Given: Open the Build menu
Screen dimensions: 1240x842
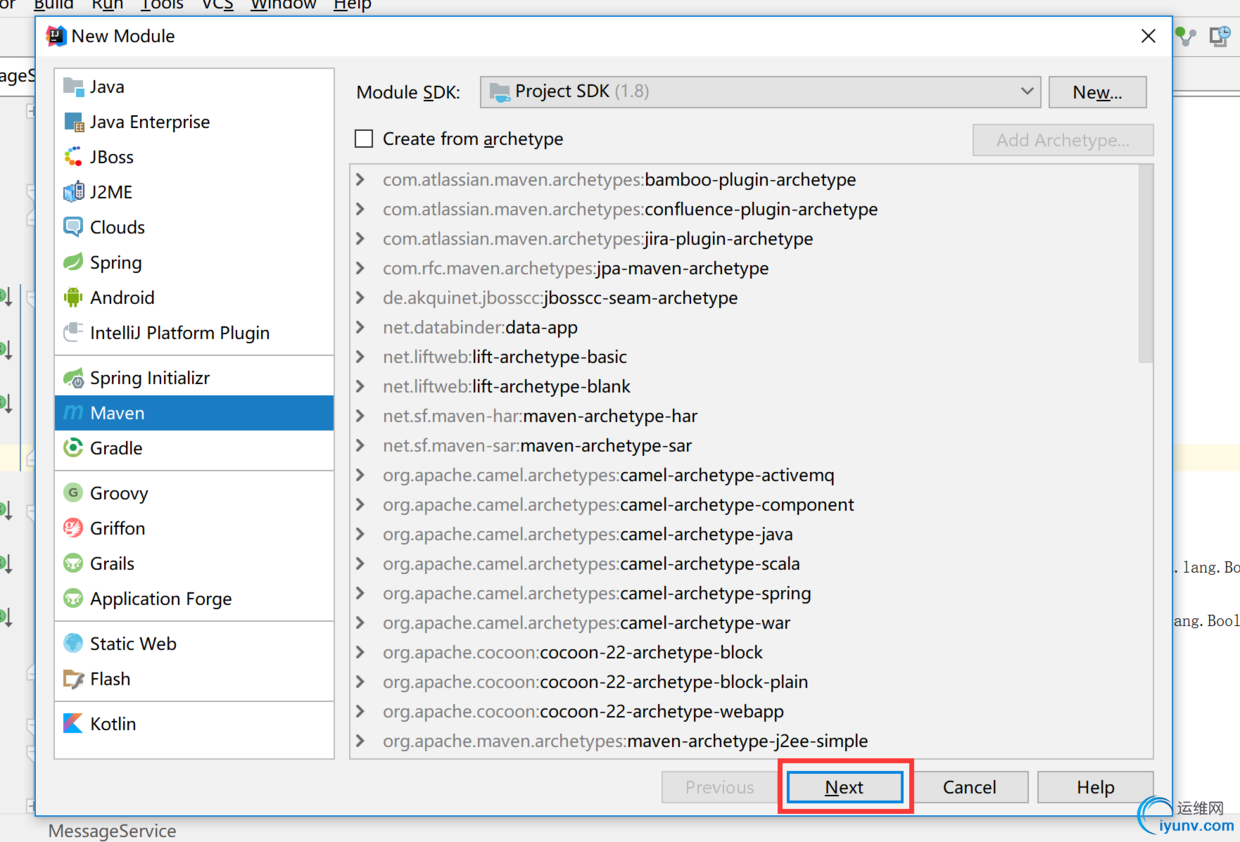Looking at the screenshot, I should pyautogui.click(x=54, y=5).
